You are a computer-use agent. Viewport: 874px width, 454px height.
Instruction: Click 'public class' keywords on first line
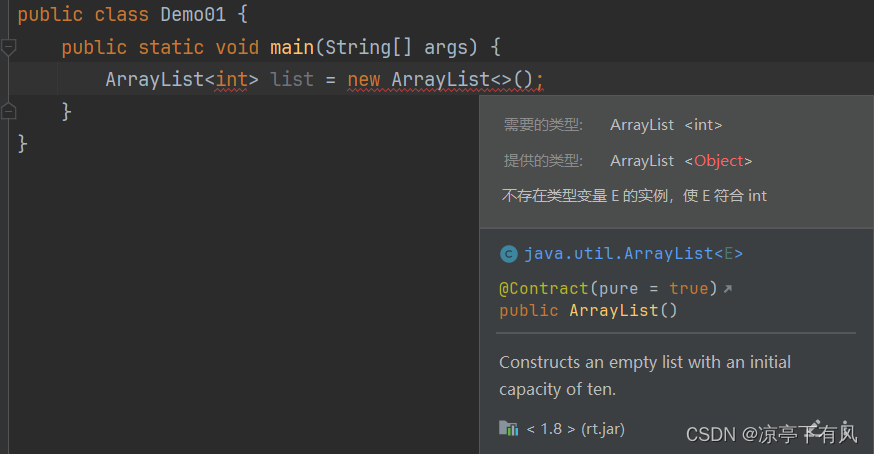(83, 15)
